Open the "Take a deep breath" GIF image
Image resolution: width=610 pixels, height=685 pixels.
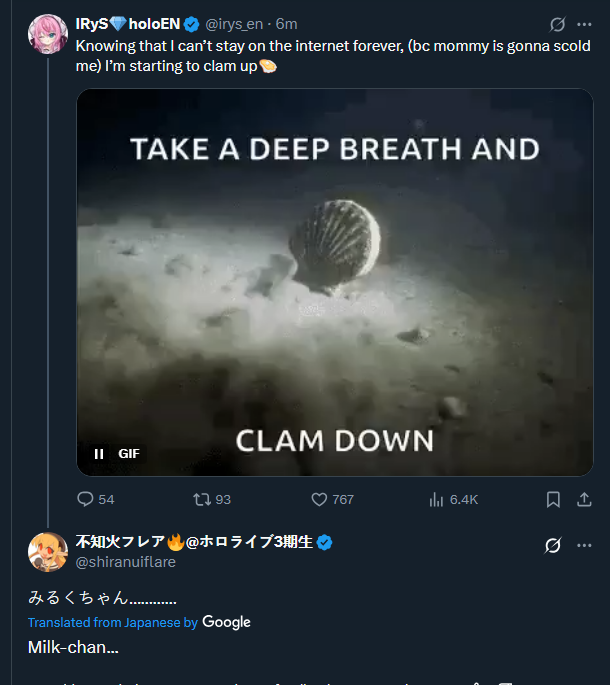click(x=335, y=282)
